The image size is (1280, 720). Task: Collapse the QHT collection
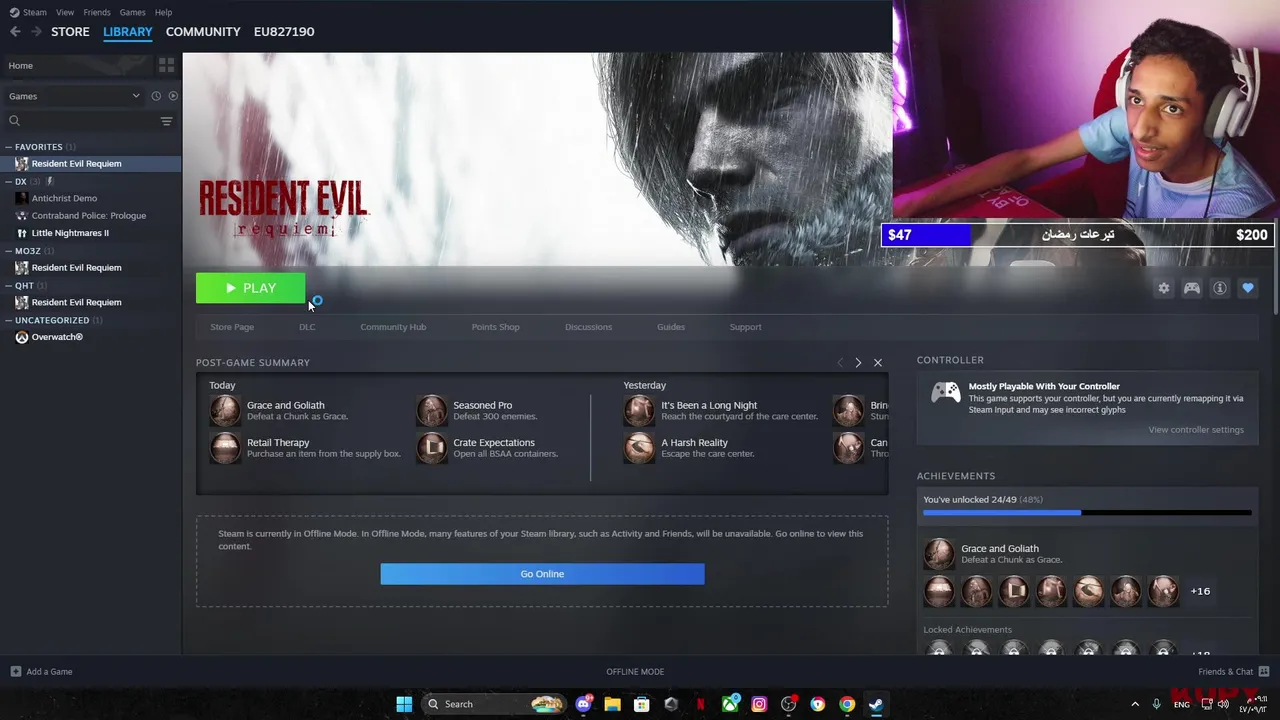coord(9,285)
